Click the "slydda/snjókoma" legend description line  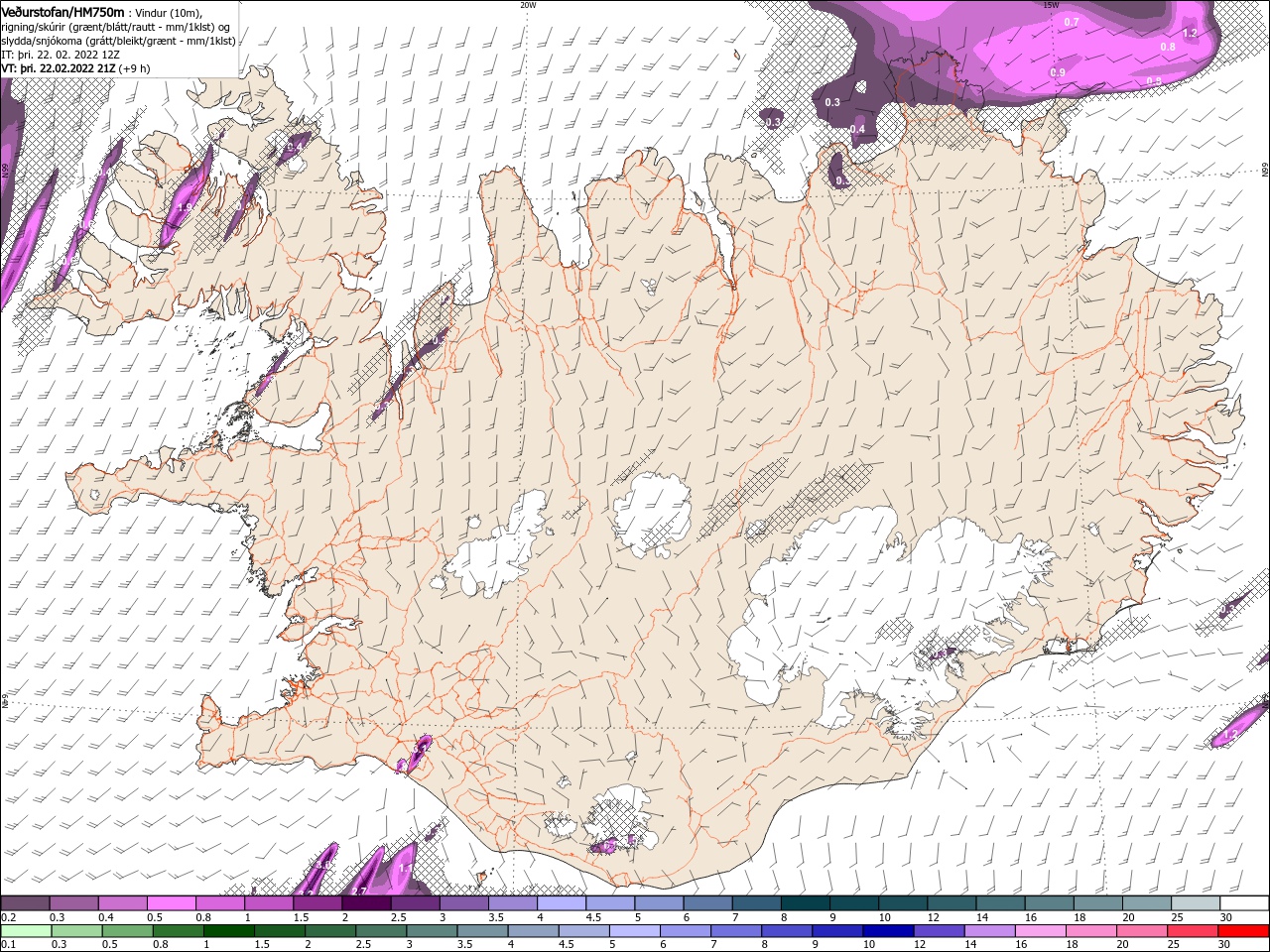(119, 41)
